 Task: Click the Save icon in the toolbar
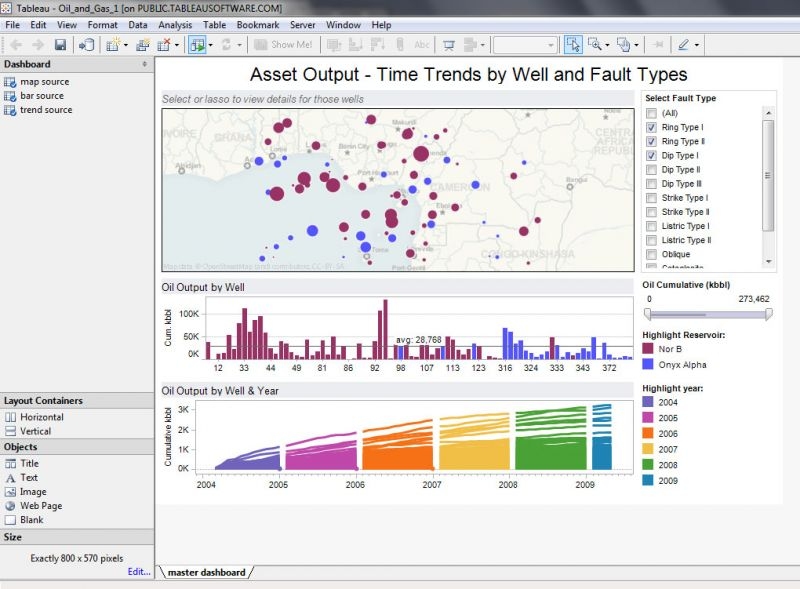click(x=60, y=45)
